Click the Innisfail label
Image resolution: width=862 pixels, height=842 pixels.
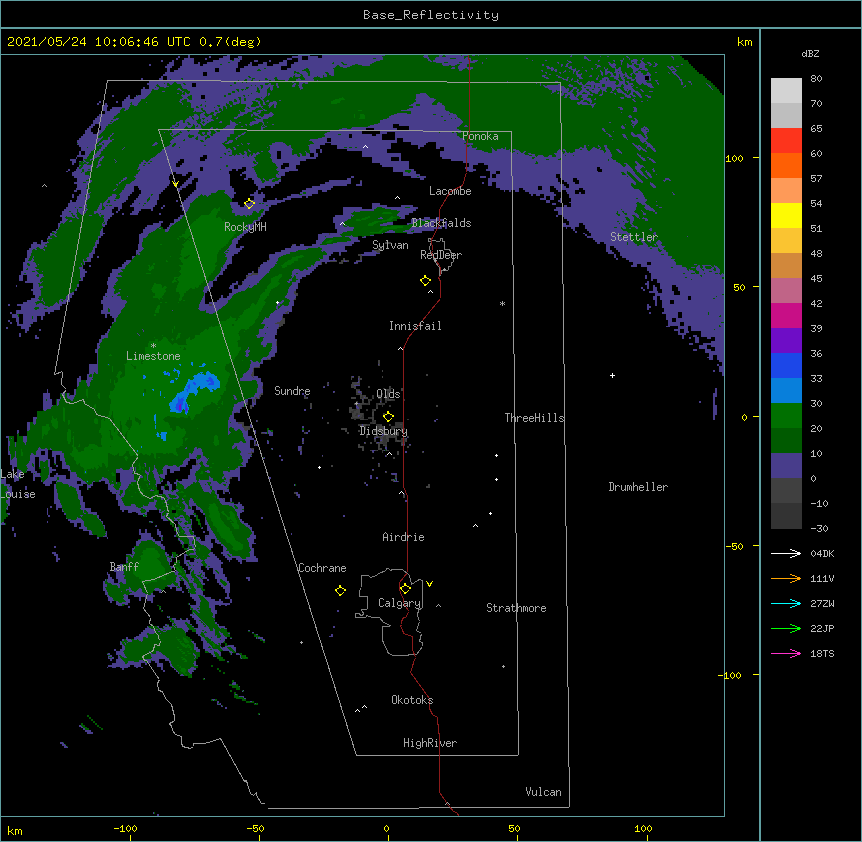(x=415, y=326)
